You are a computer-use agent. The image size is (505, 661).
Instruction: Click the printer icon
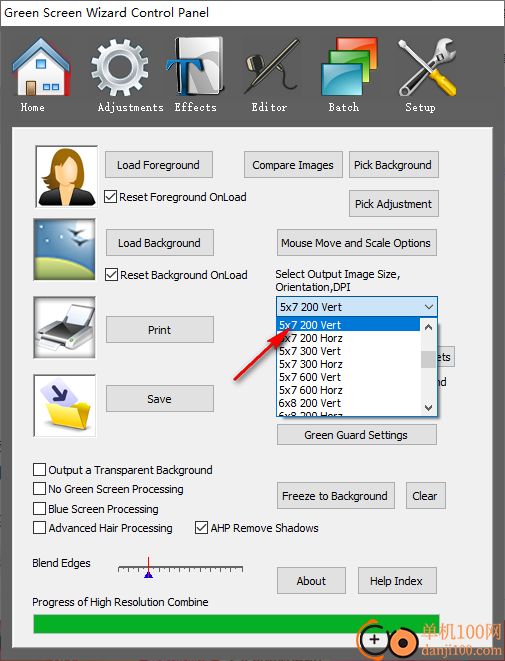[64, 328]
